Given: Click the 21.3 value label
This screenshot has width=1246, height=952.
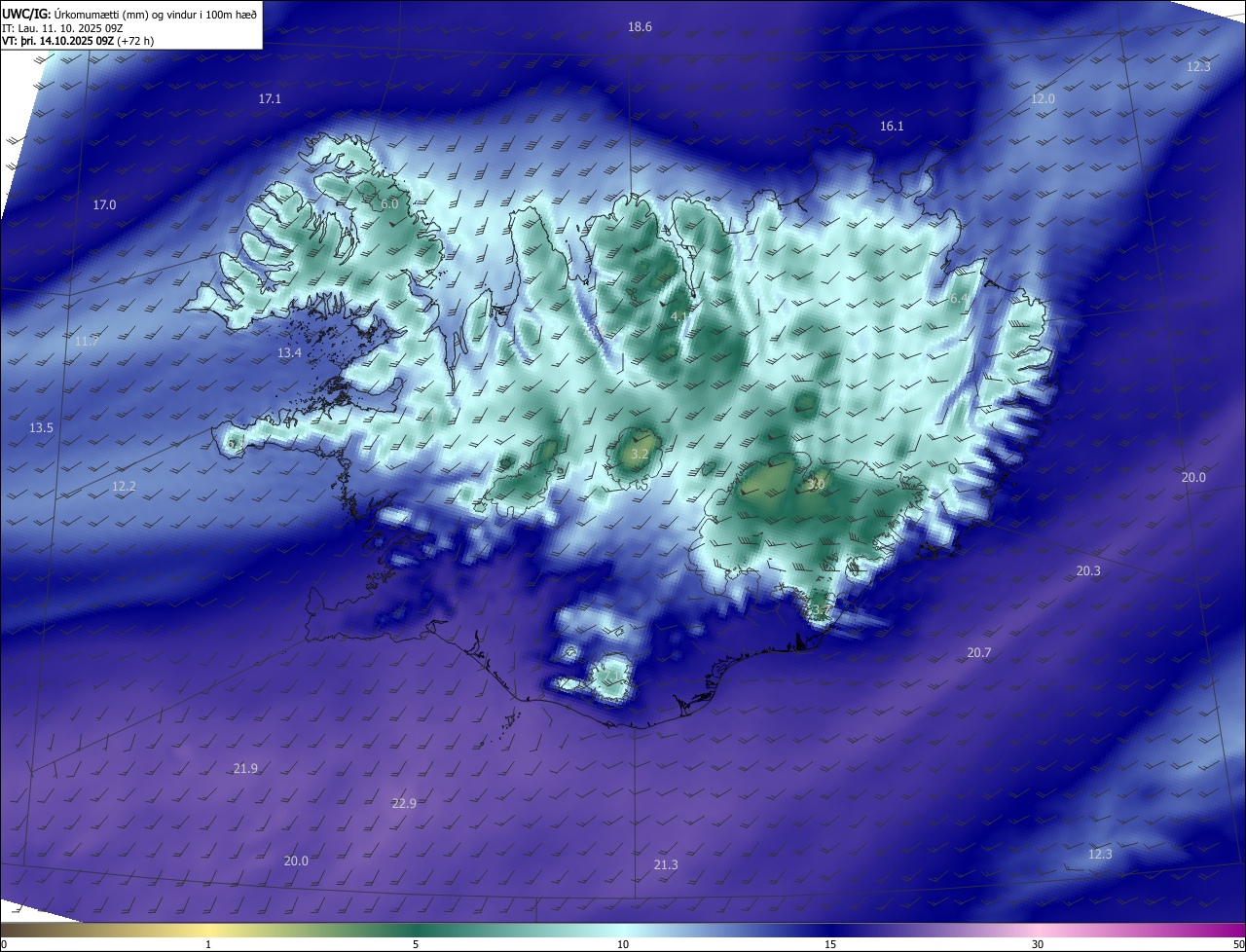Looking at the screenshot, I should point(666,865).
